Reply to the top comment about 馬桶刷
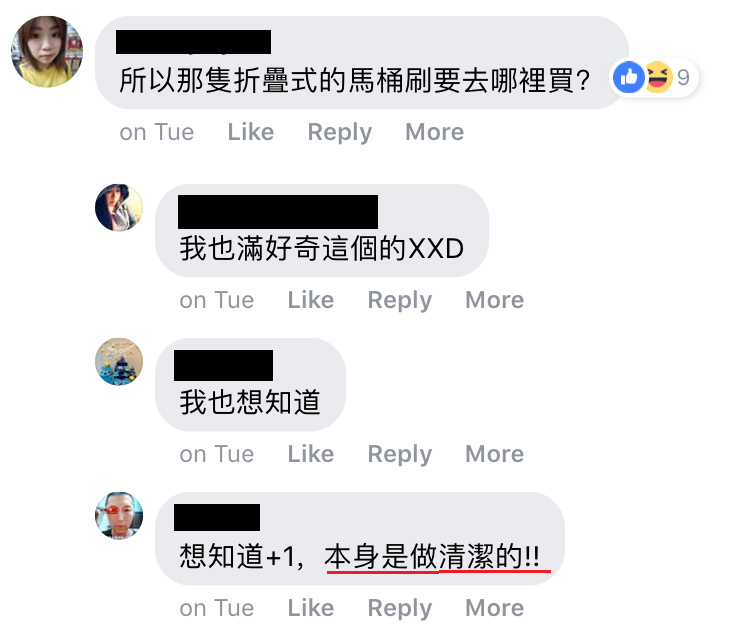Image resolution: width=745 pixels, height=629 pixels. tap(340, 133)
